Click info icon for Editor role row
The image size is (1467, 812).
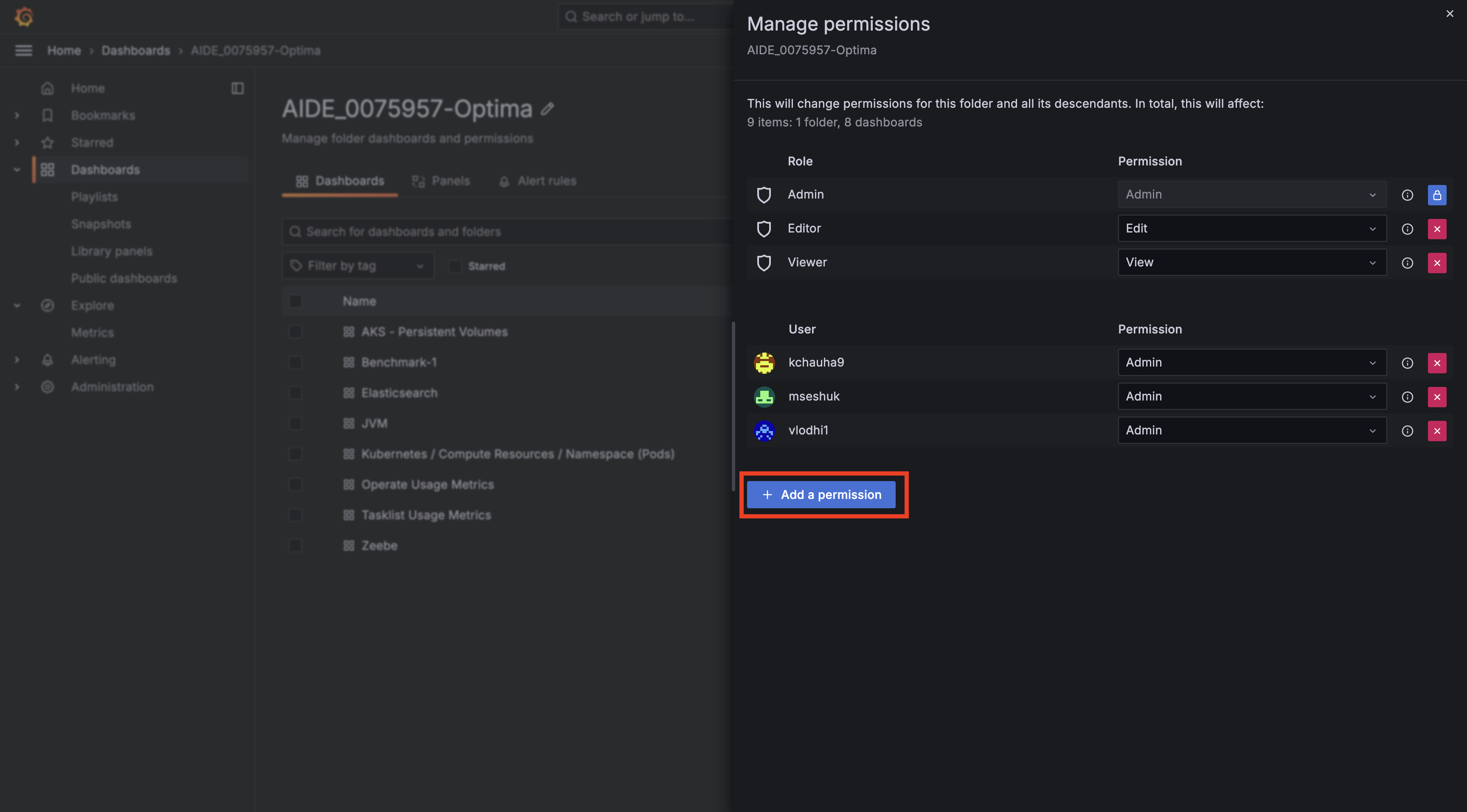[x=1407, y=230]
